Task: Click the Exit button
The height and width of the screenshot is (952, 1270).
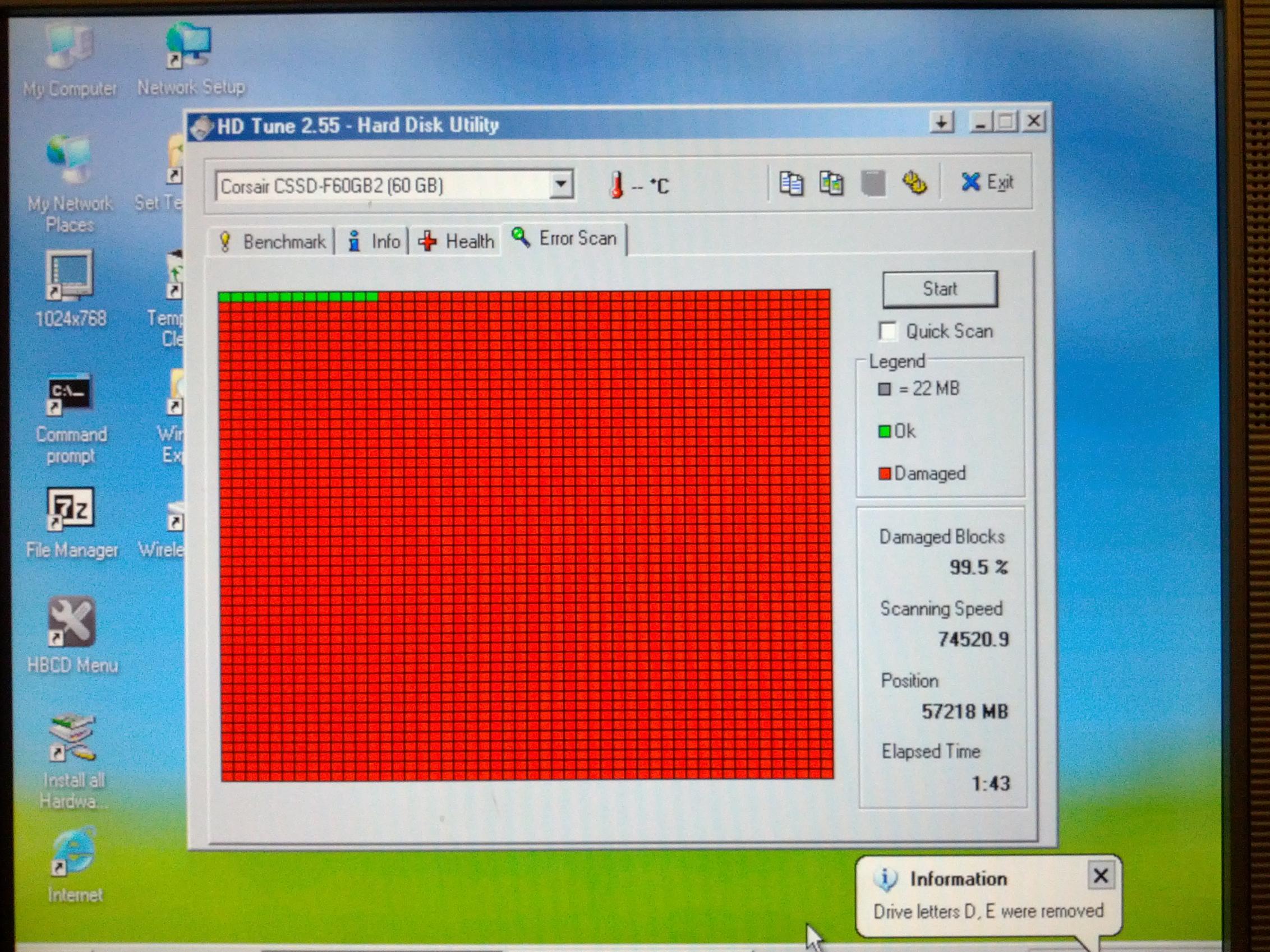Action: pyautogui.click(x=987, y=182)
